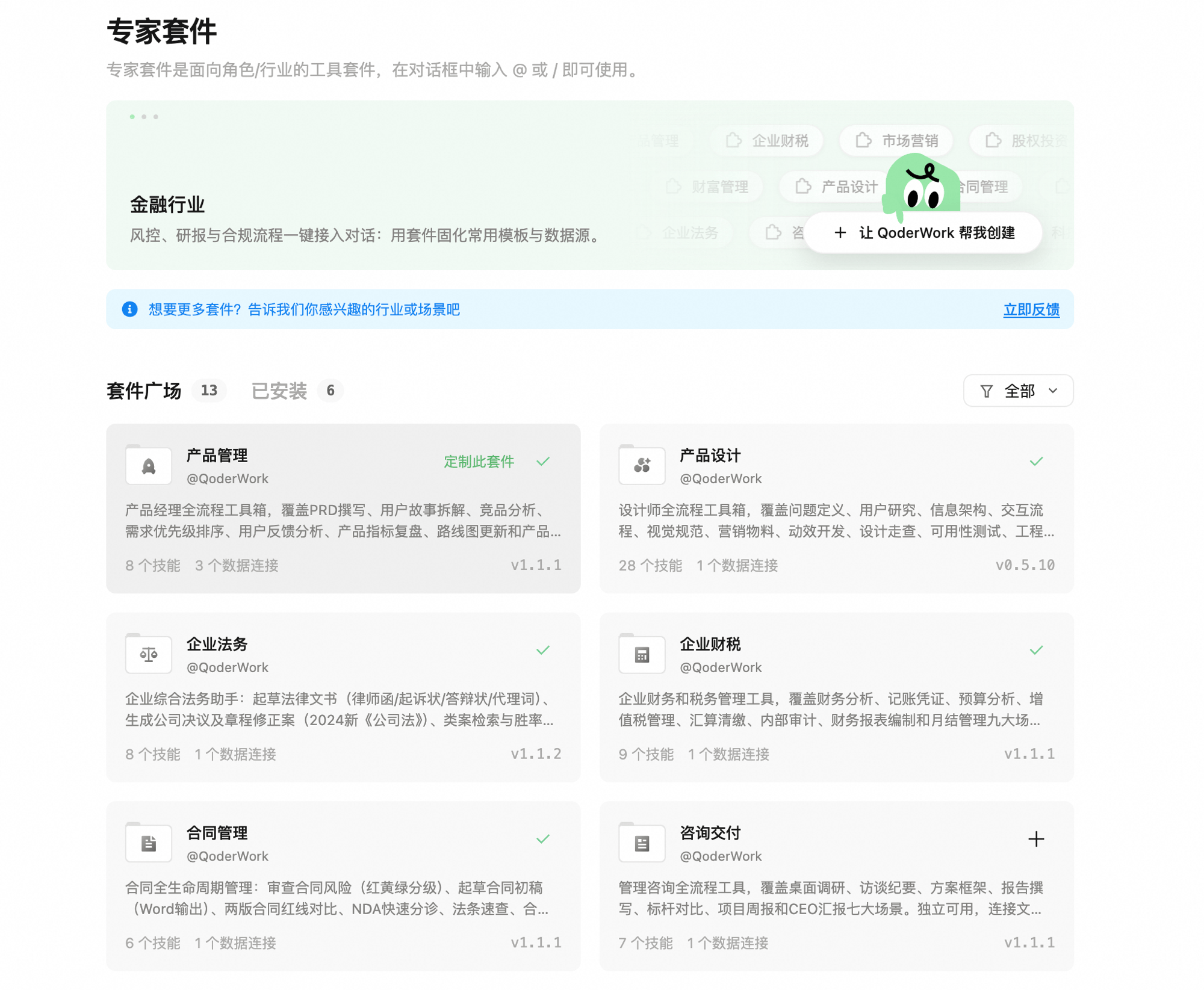The image size is (1204, 990).
Task: Open the 立即反馈 link
Action: click(x=1031, y=309)
